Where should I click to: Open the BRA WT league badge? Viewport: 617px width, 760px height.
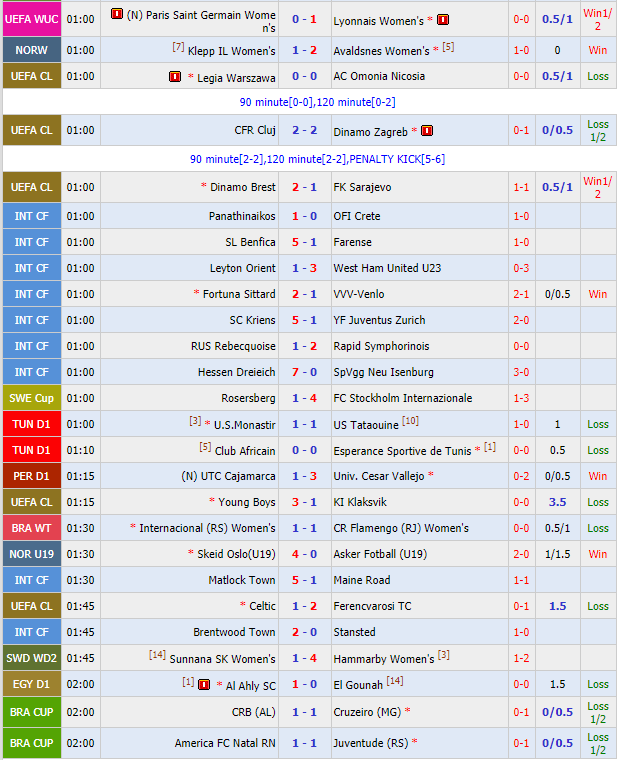[x=31, y=528]
